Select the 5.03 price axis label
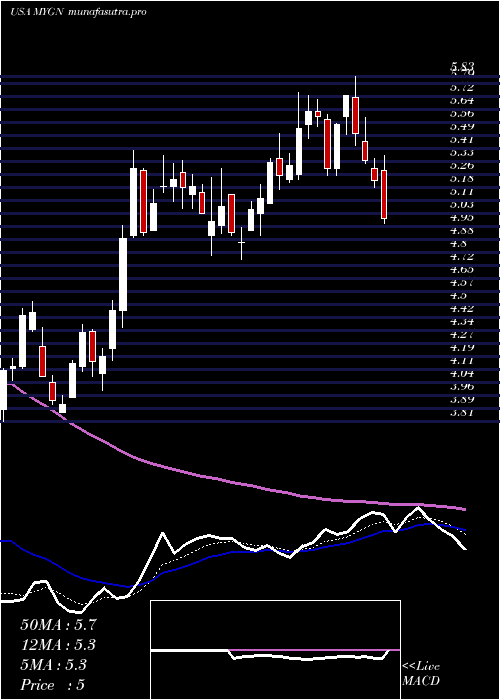Screen dimensions: 500x700 pos(462,204)
